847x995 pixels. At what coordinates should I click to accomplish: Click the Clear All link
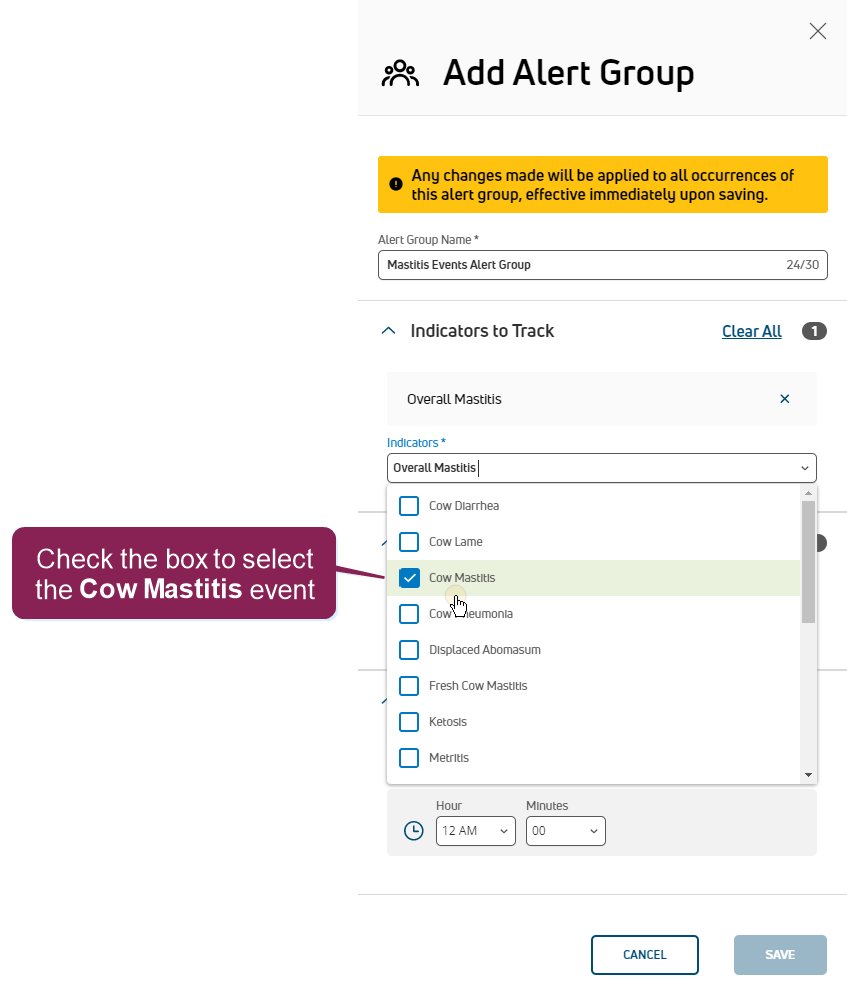click(x=752, y=331)
